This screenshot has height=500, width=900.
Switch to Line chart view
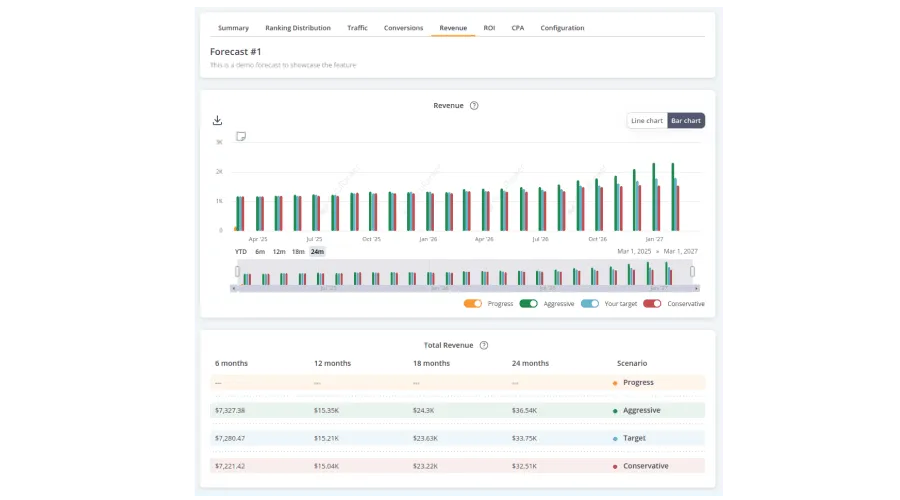click(646, 121)
